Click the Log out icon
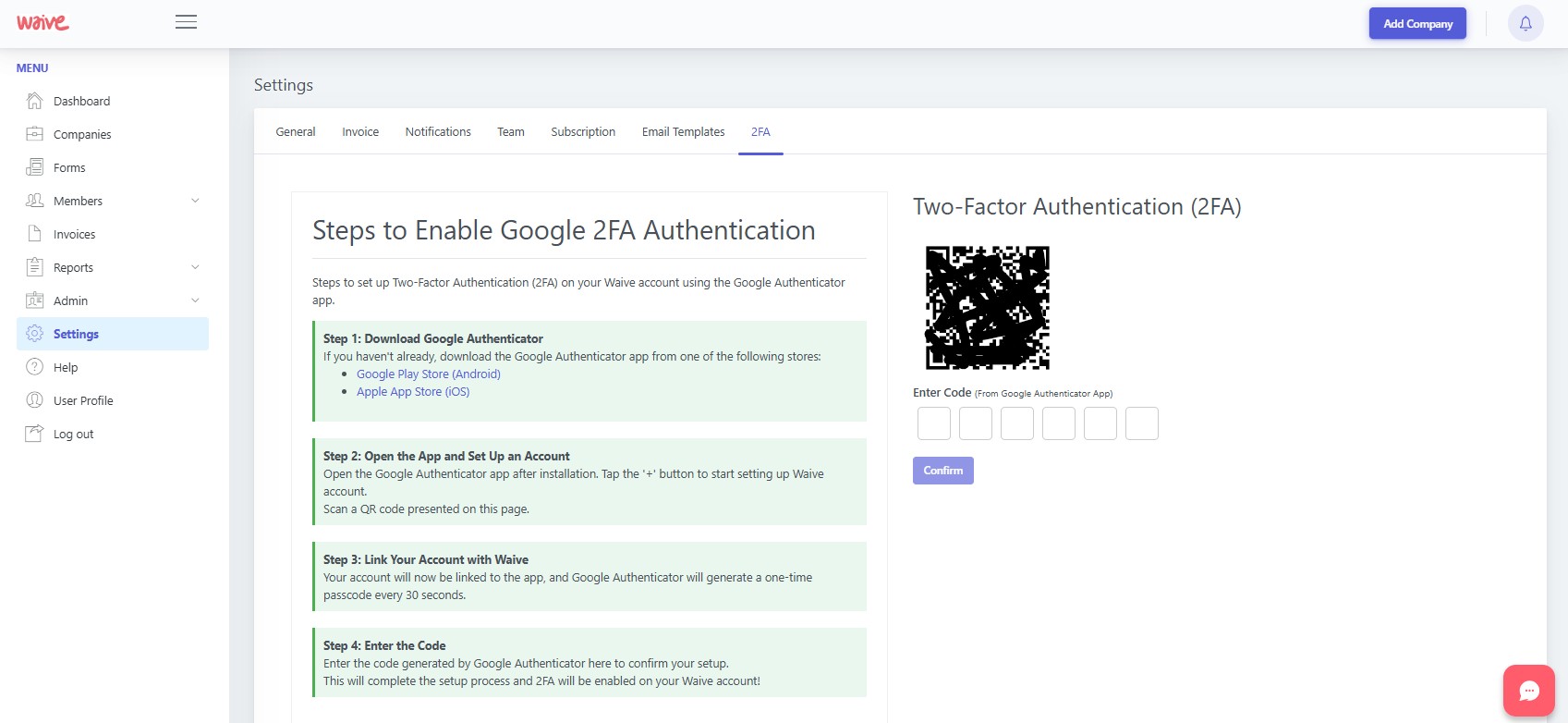Viewport: 1568px width, 723px height. pyautogui.click(x=34, y=434)
